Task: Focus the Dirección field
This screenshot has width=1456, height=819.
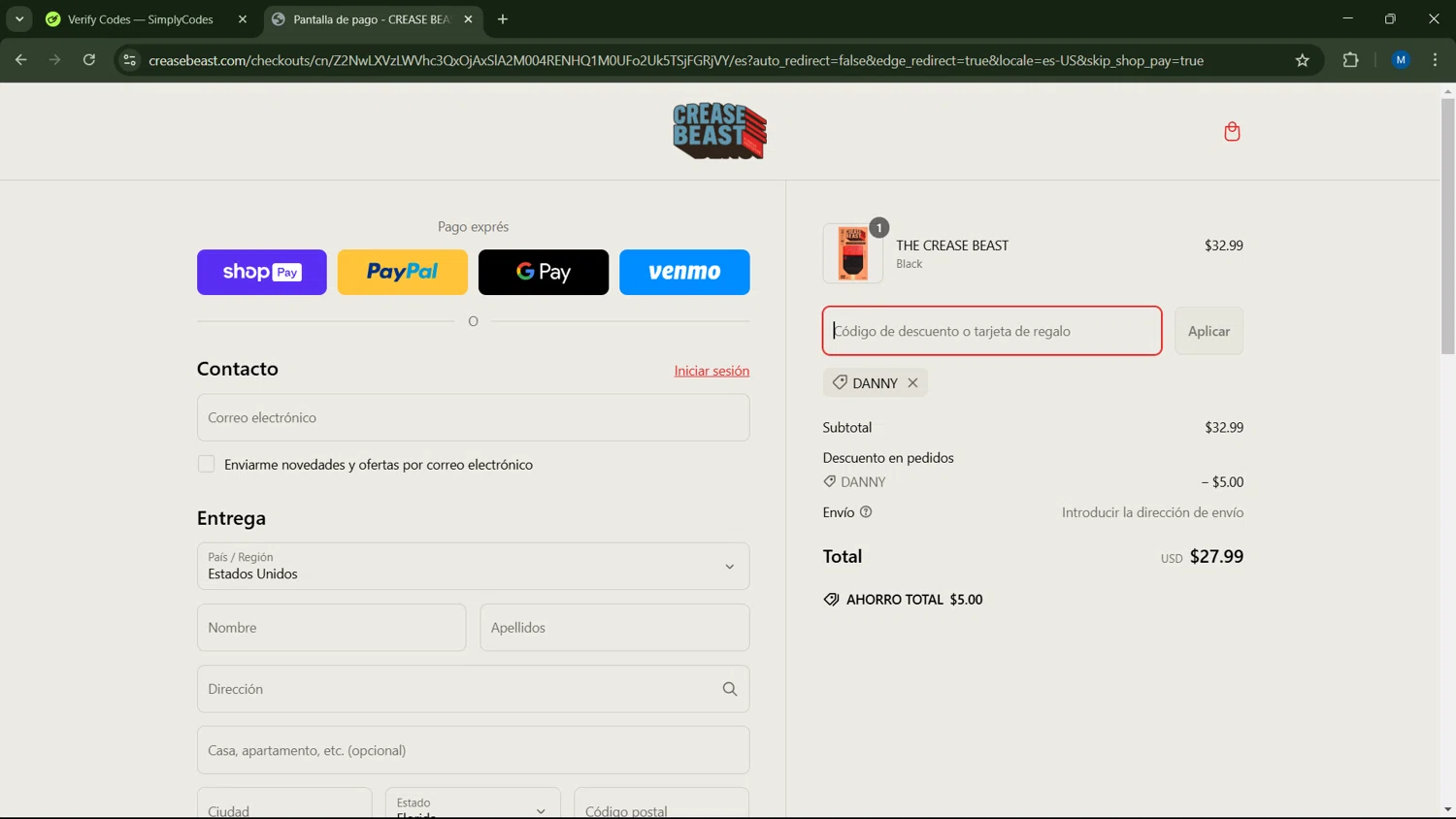Action: 473,689
